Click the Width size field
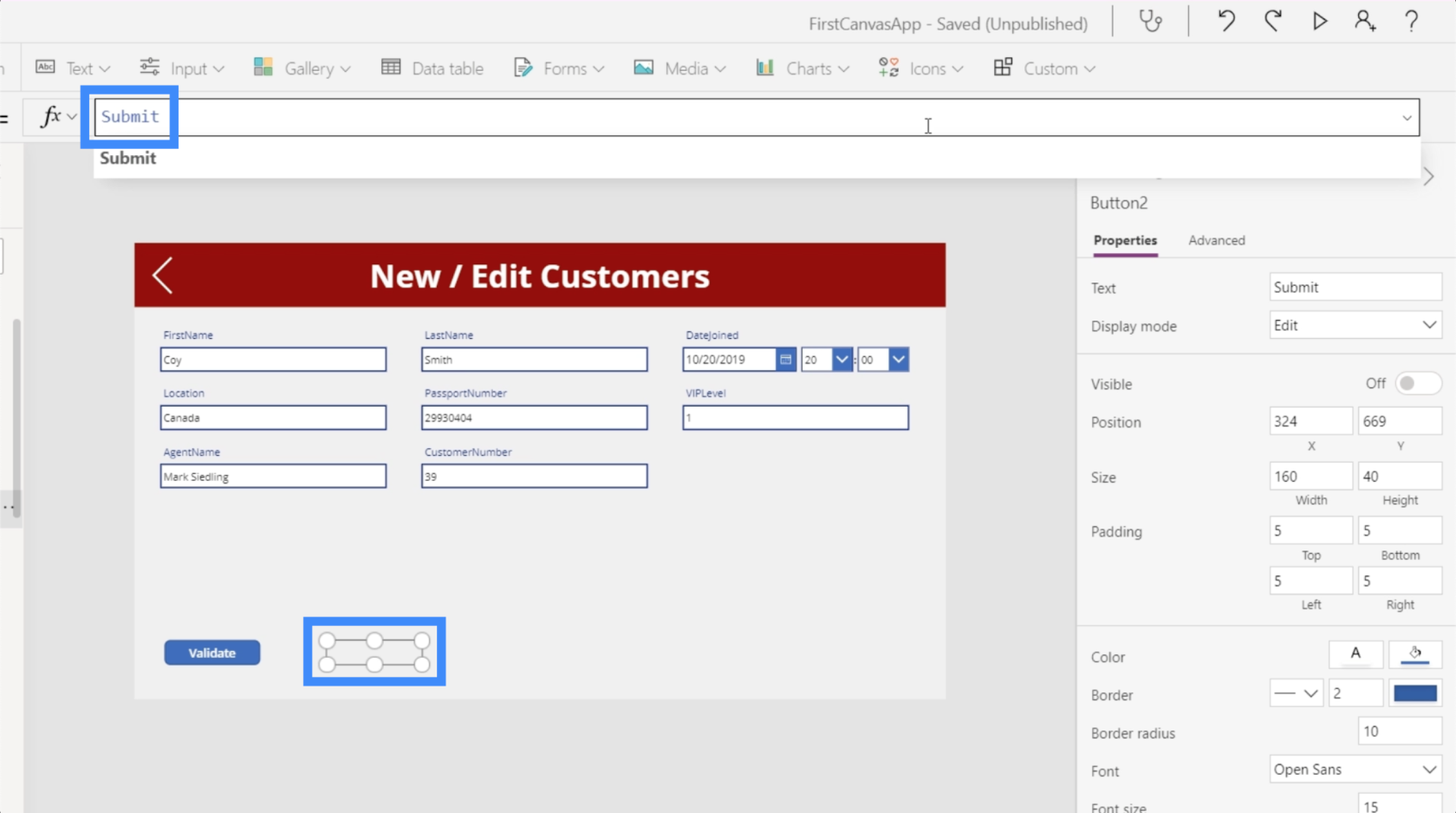This screenshot has height=813, width=1456. pos(1310,476)
